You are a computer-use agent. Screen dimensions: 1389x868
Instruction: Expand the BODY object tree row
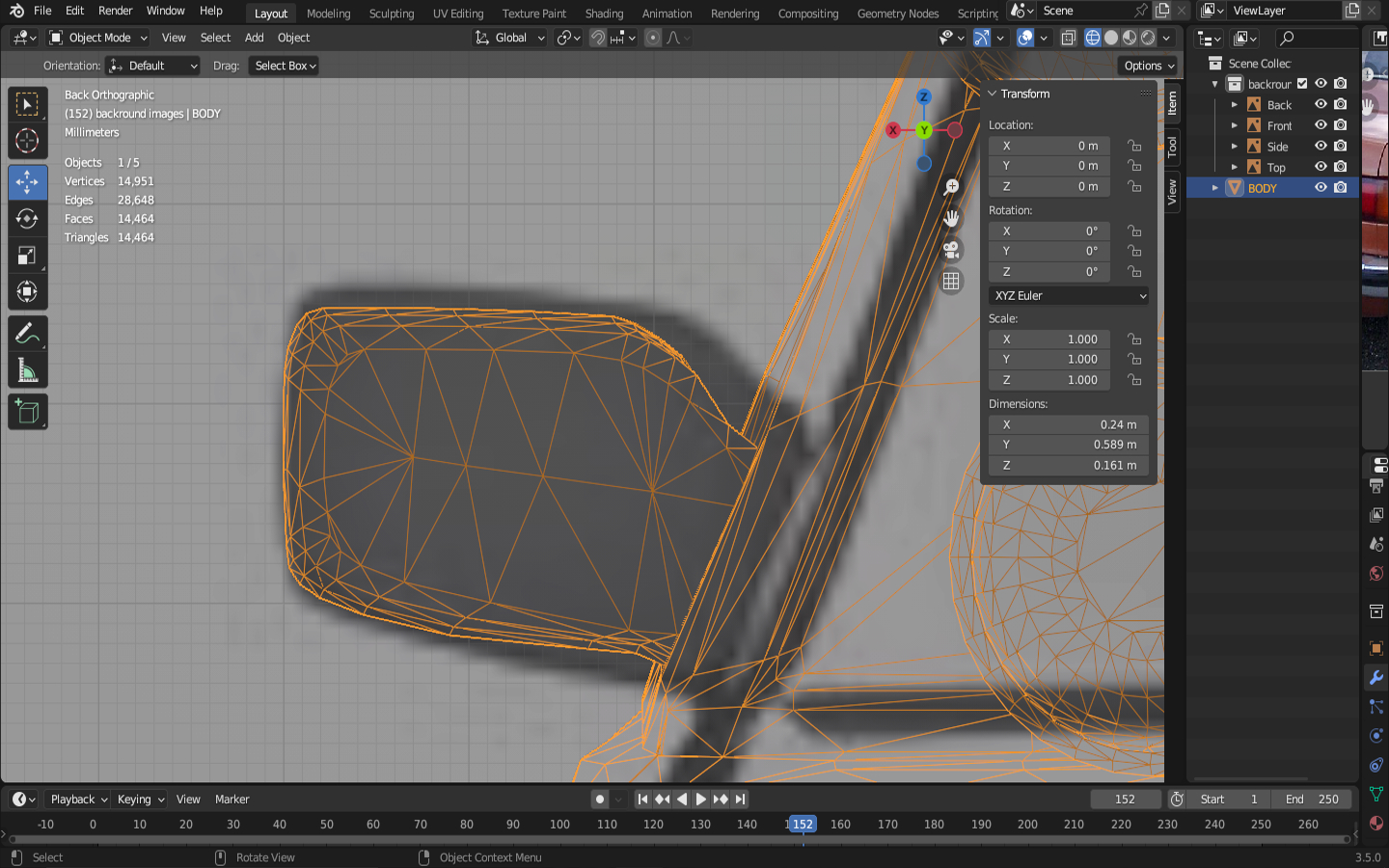click(1215, 188)
